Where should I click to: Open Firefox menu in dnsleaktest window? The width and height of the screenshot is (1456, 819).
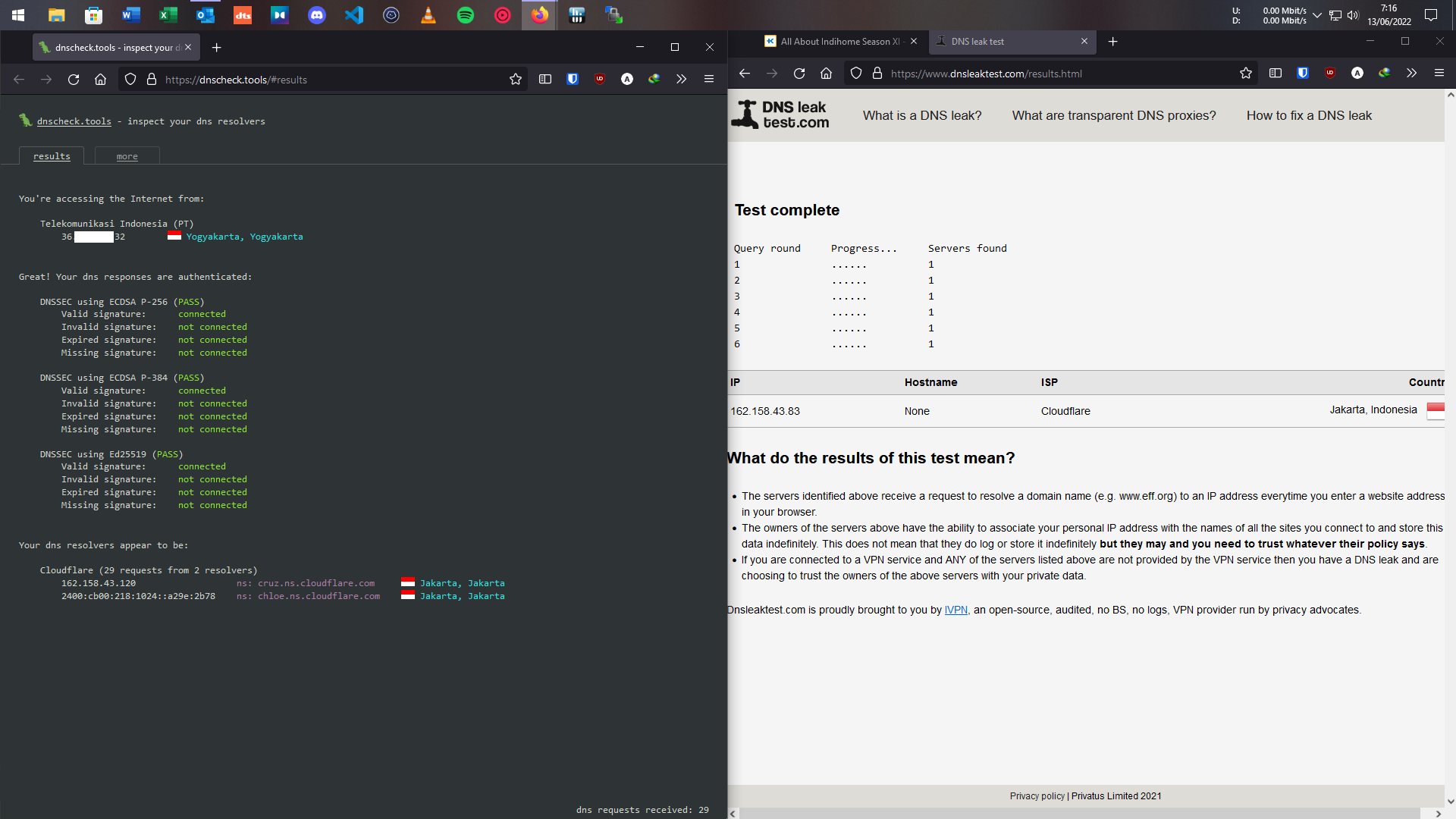pyautogui.click(x=1439, y=73)
